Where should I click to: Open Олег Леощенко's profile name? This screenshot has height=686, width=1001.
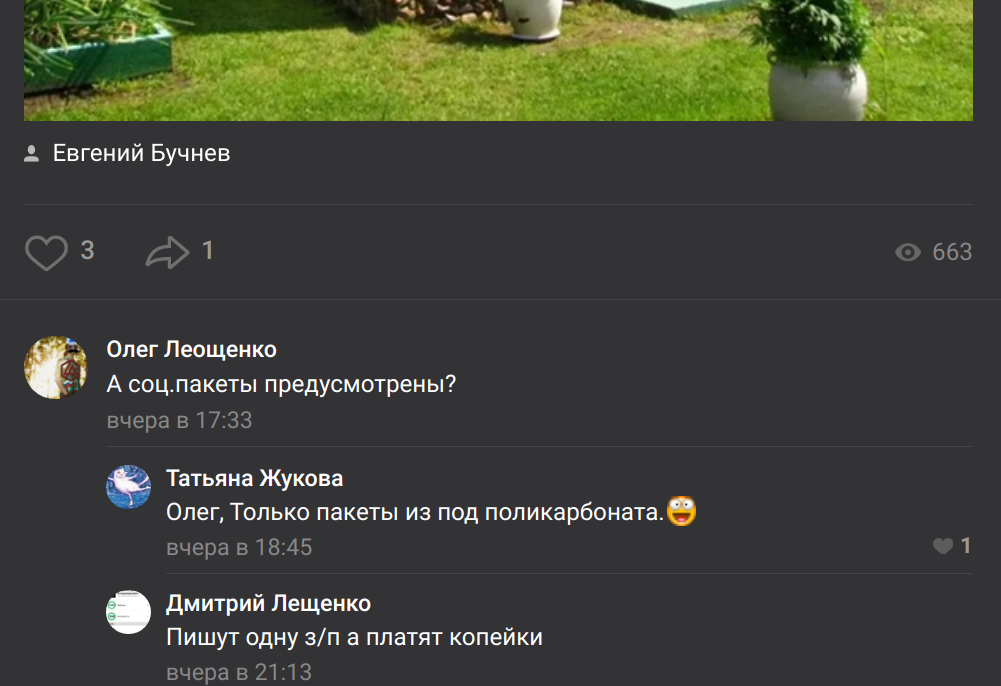(x=192, y=349)
